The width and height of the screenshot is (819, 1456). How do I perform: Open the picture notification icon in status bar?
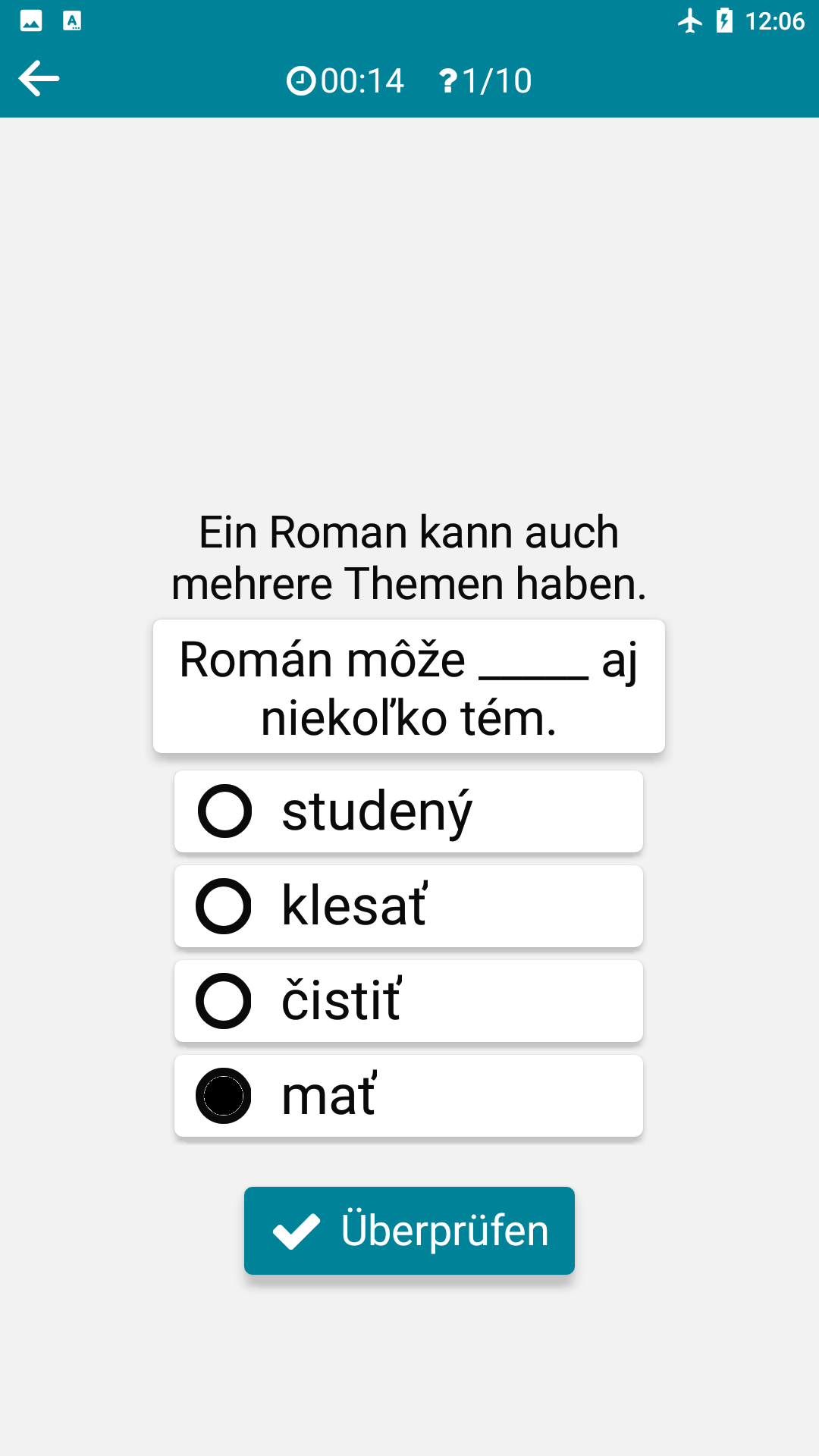point(31,20)
